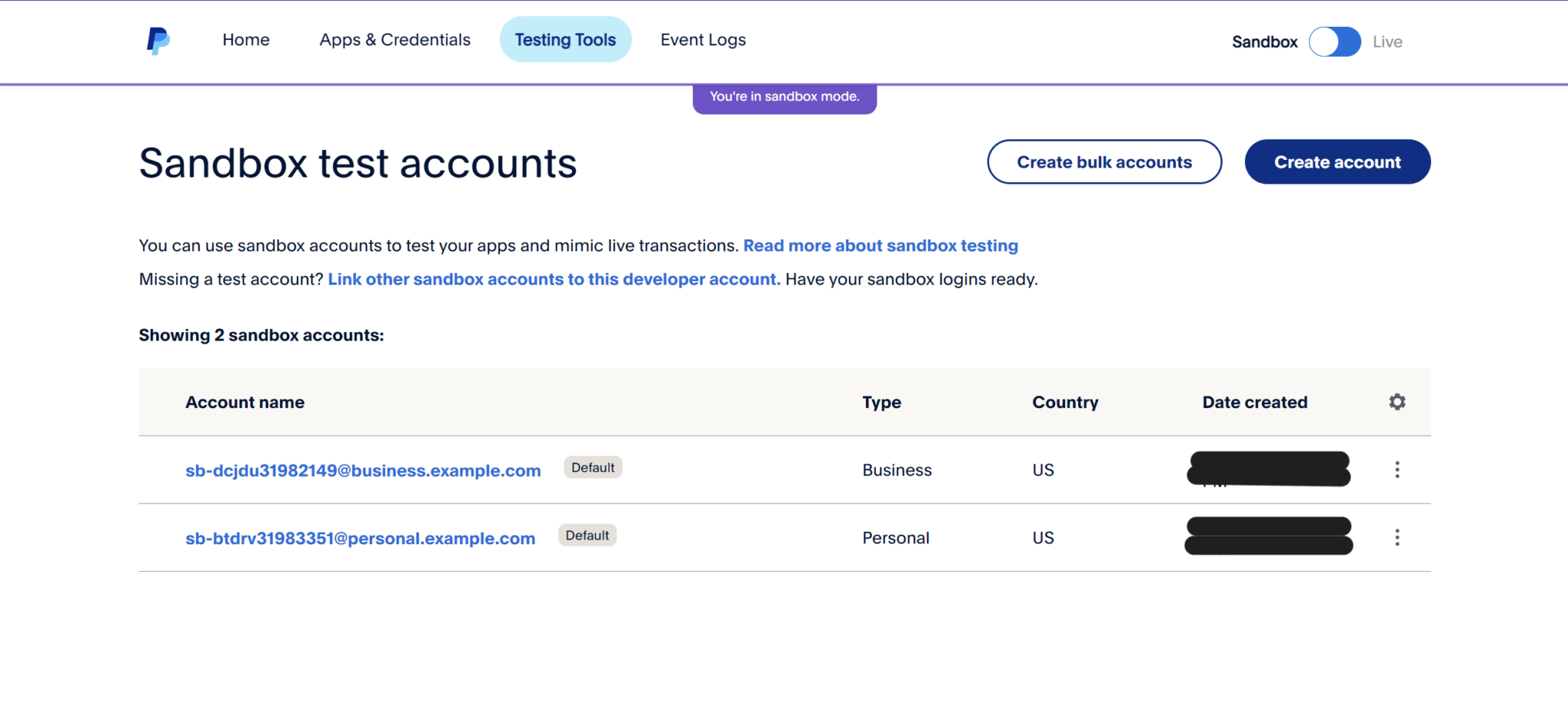Open the sb-dcjdu31982149 business account email
Image resolution: width=1568 pixels, height=724 pixels.
click(x=363, y=470)
